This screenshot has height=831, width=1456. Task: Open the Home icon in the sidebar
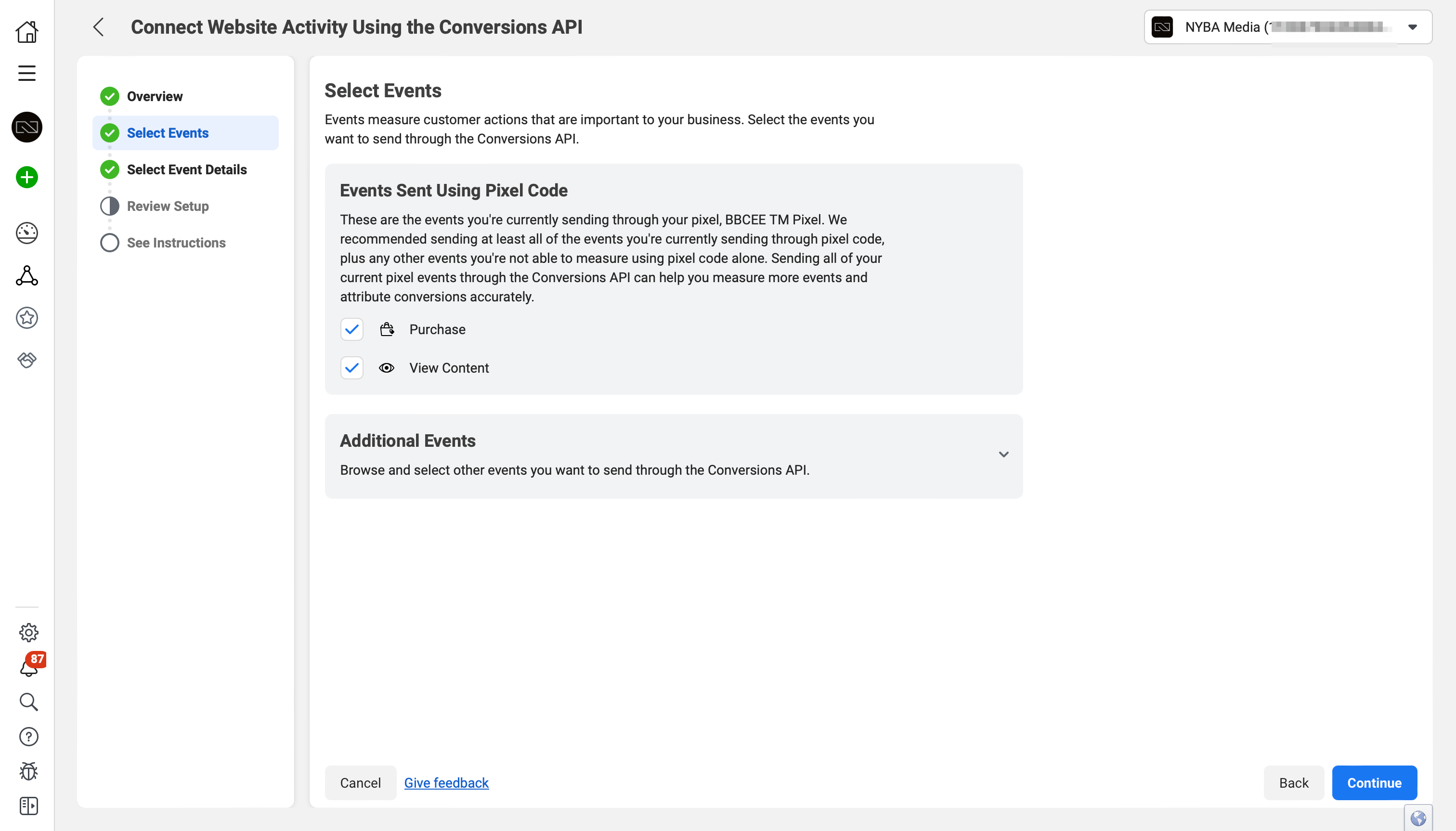(x=27, y=32)
